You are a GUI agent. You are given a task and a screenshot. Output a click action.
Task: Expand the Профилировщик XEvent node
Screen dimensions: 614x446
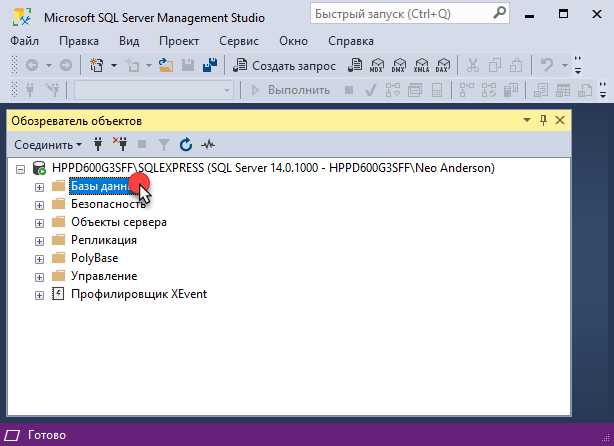click(39, 295)
